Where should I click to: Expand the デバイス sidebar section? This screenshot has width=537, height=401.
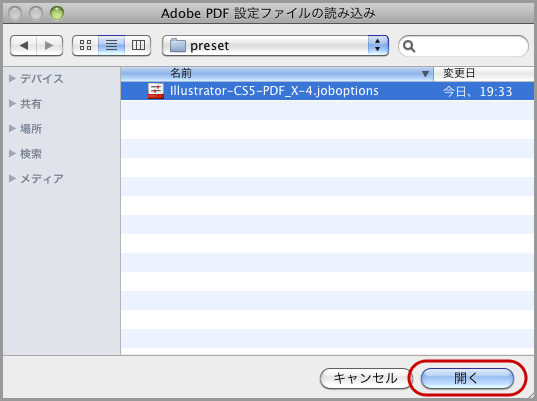[x=12, y=78]
